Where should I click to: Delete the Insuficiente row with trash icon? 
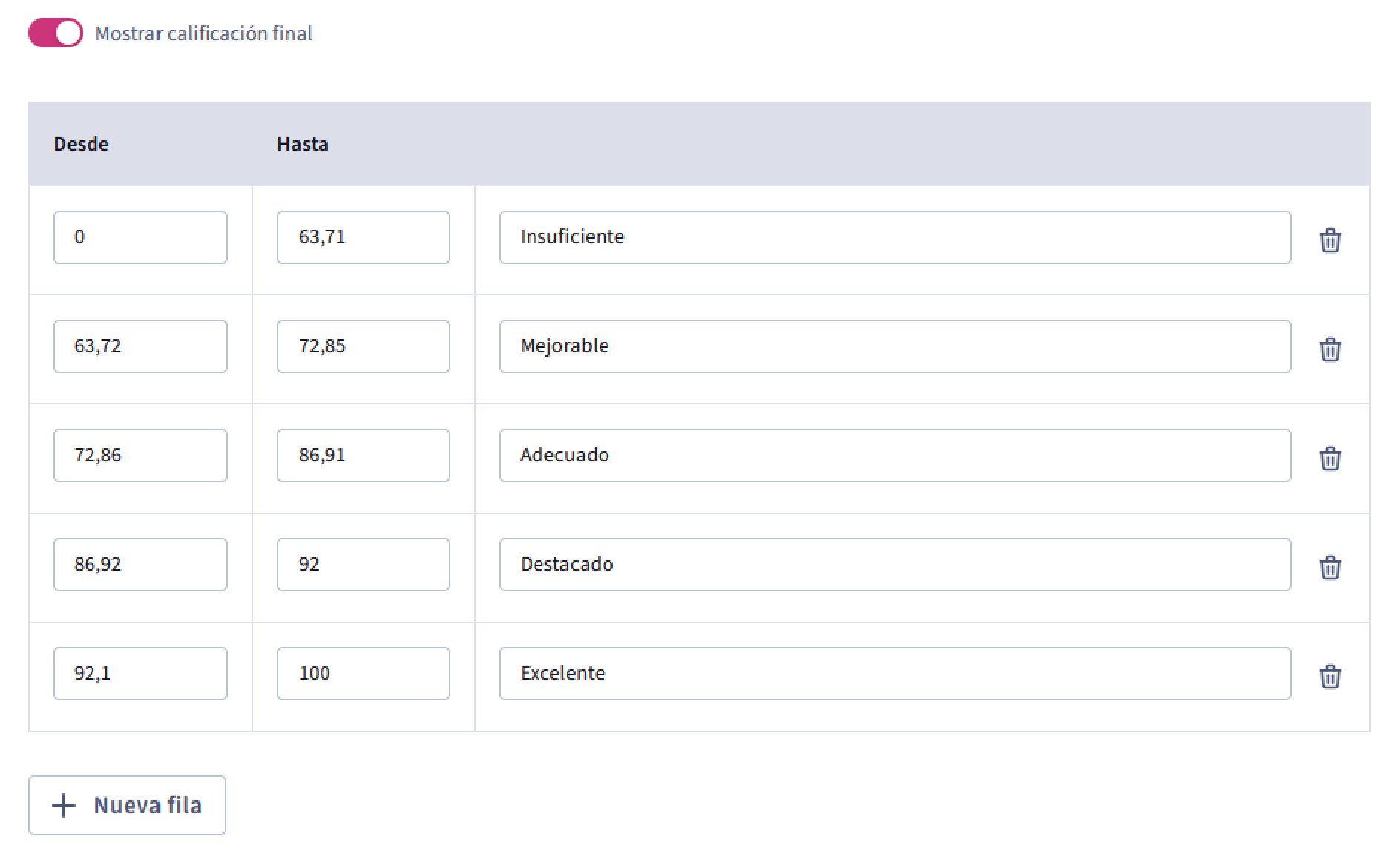(x=1330, y=240)
